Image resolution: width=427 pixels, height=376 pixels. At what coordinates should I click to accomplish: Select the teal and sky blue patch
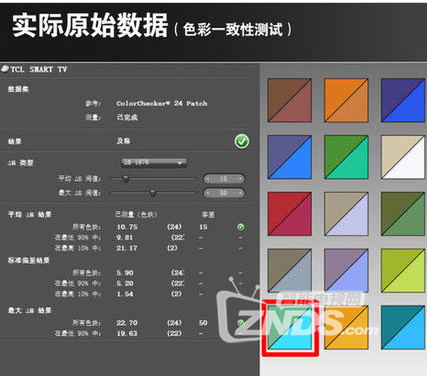403,328
